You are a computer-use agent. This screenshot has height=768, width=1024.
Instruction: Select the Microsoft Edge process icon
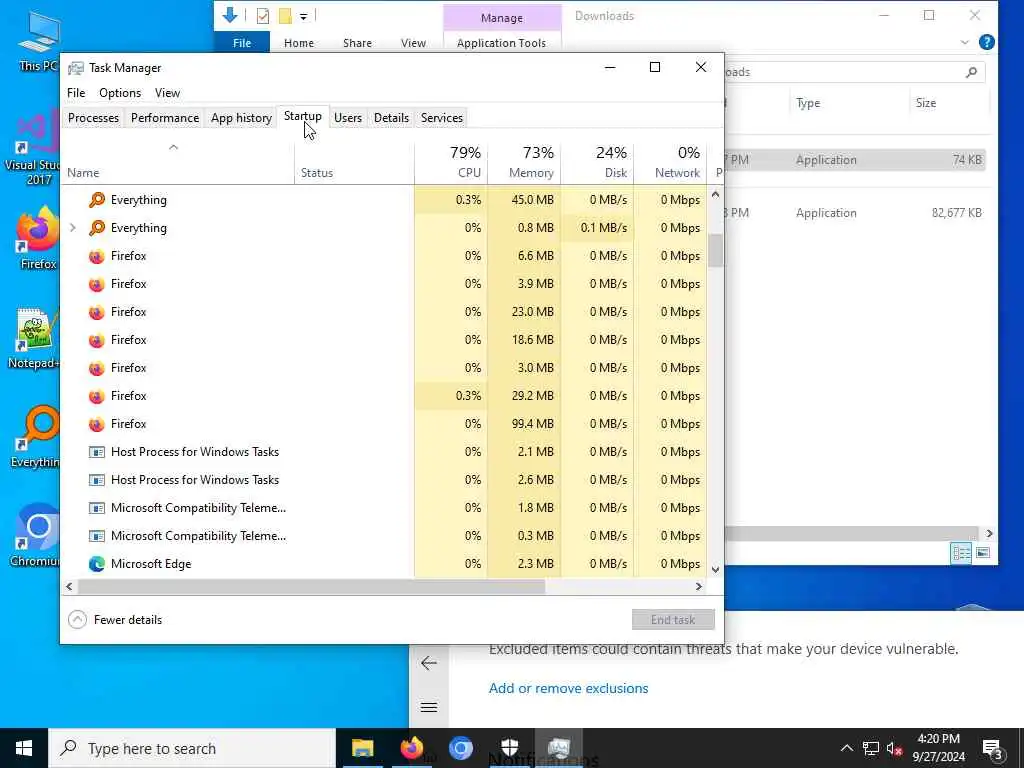pos(97,564)
